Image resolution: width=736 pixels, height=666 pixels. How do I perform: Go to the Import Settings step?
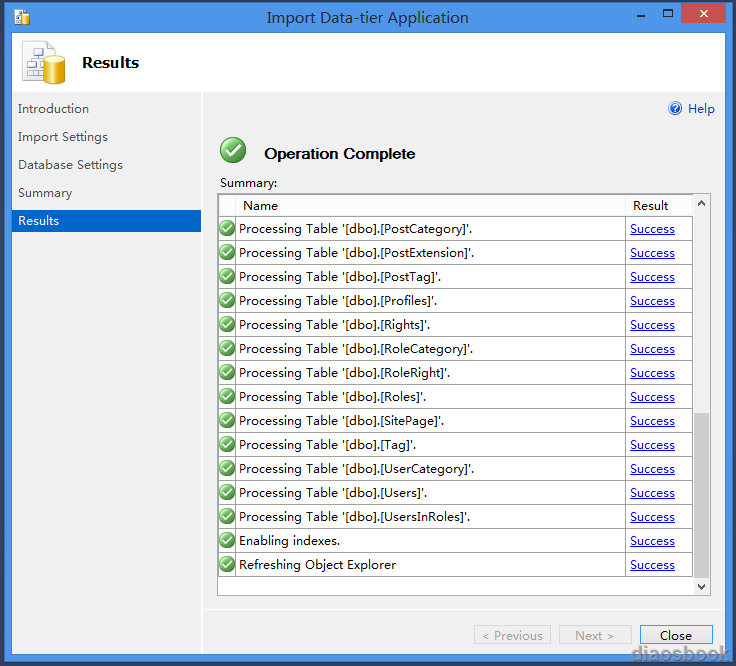(63, 137)
